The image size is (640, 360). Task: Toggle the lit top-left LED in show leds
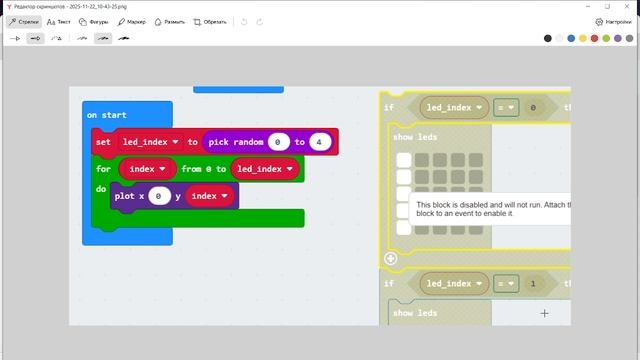(404, 160)
